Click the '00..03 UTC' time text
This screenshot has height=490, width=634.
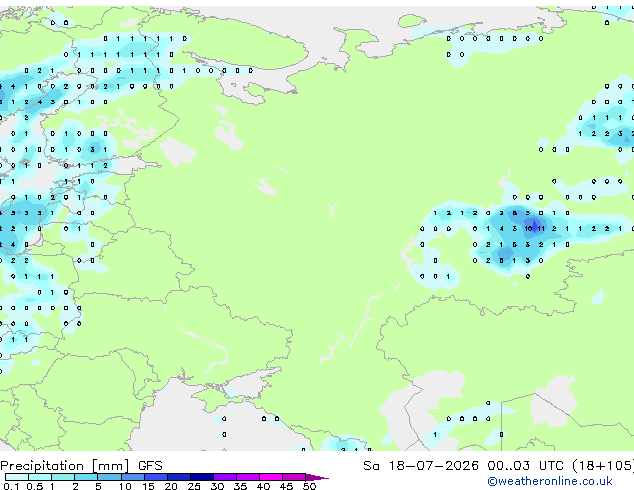[525, 466]
